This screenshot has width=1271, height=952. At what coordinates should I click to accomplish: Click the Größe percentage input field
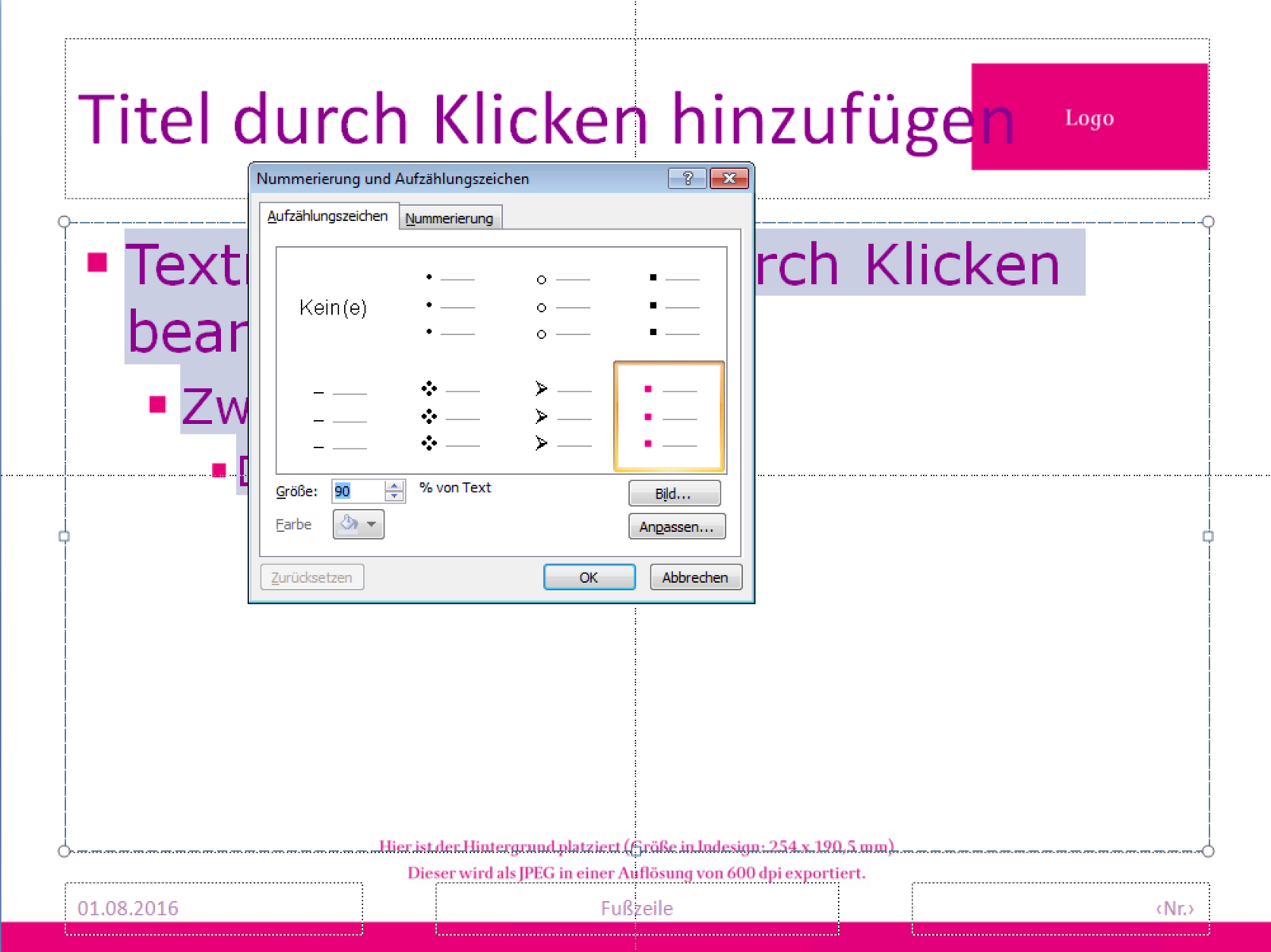tap(358, 491)
